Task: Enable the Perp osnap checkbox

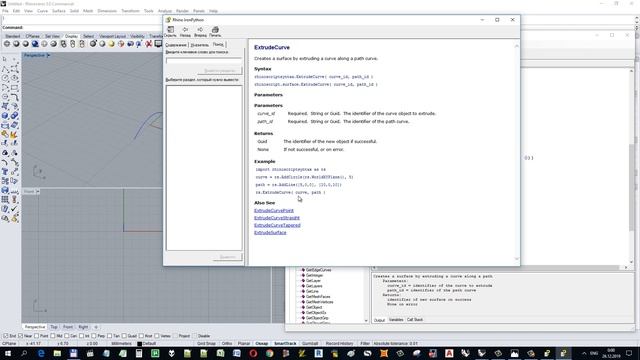Action: [x=93, y=336]
